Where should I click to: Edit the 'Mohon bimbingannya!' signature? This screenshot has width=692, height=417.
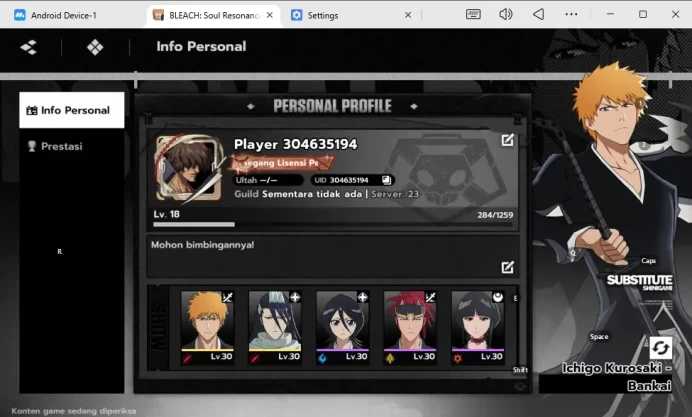pos(508,267)
